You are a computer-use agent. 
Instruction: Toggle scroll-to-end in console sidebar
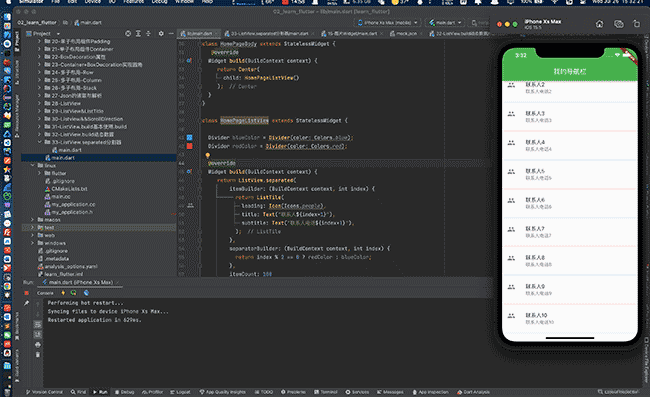(38, 334)
